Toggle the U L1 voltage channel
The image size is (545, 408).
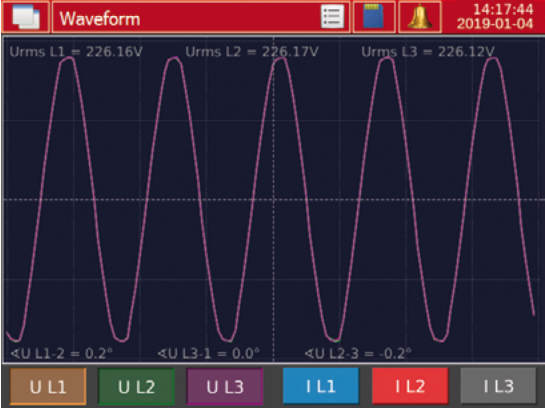tap(48, 386)
